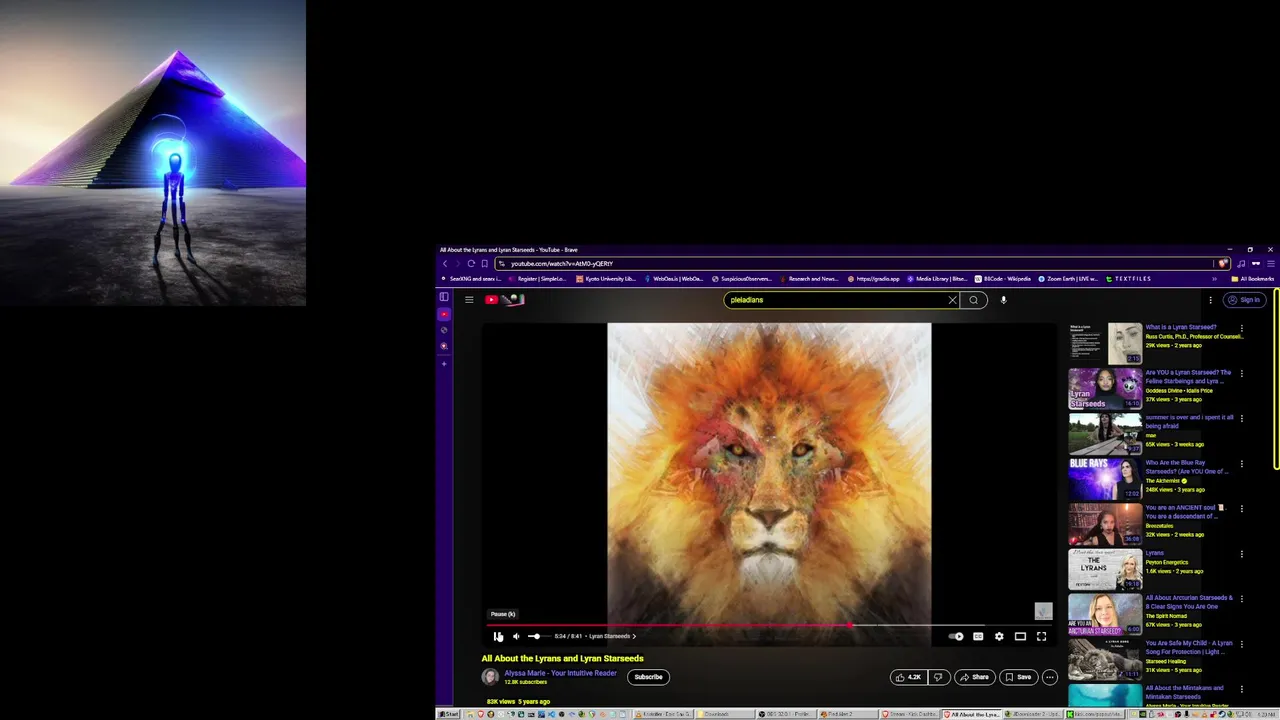This screenshot has height=720, width=1280.
Task: Clear the search box with X
Action: 952,300
